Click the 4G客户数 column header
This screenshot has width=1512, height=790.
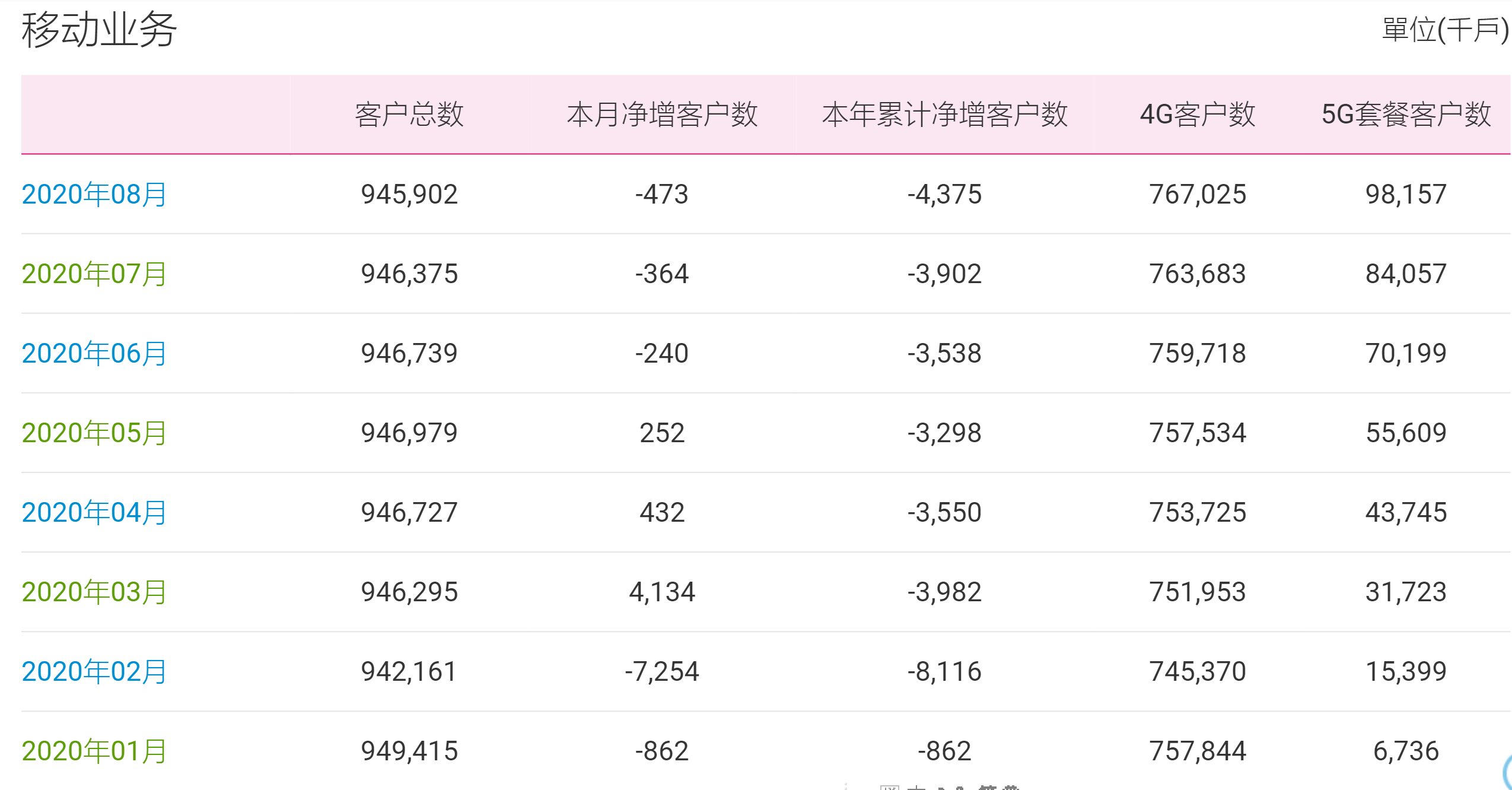pos(1197,115)
